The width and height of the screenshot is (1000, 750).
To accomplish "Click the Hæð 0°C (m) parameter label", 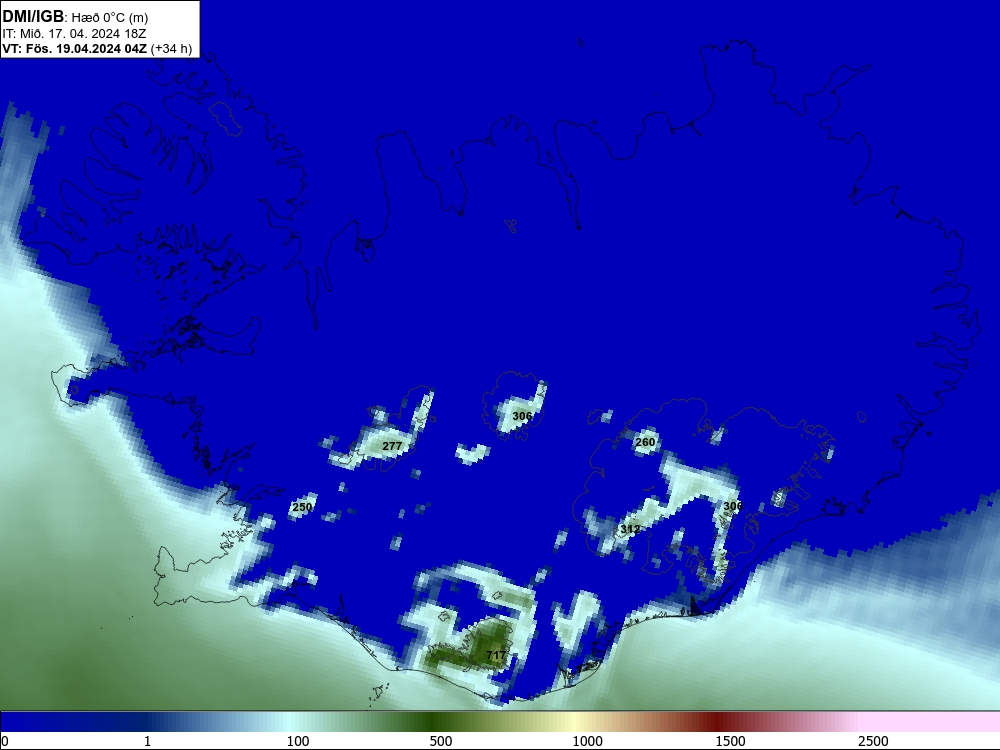I will coord(110,18).
